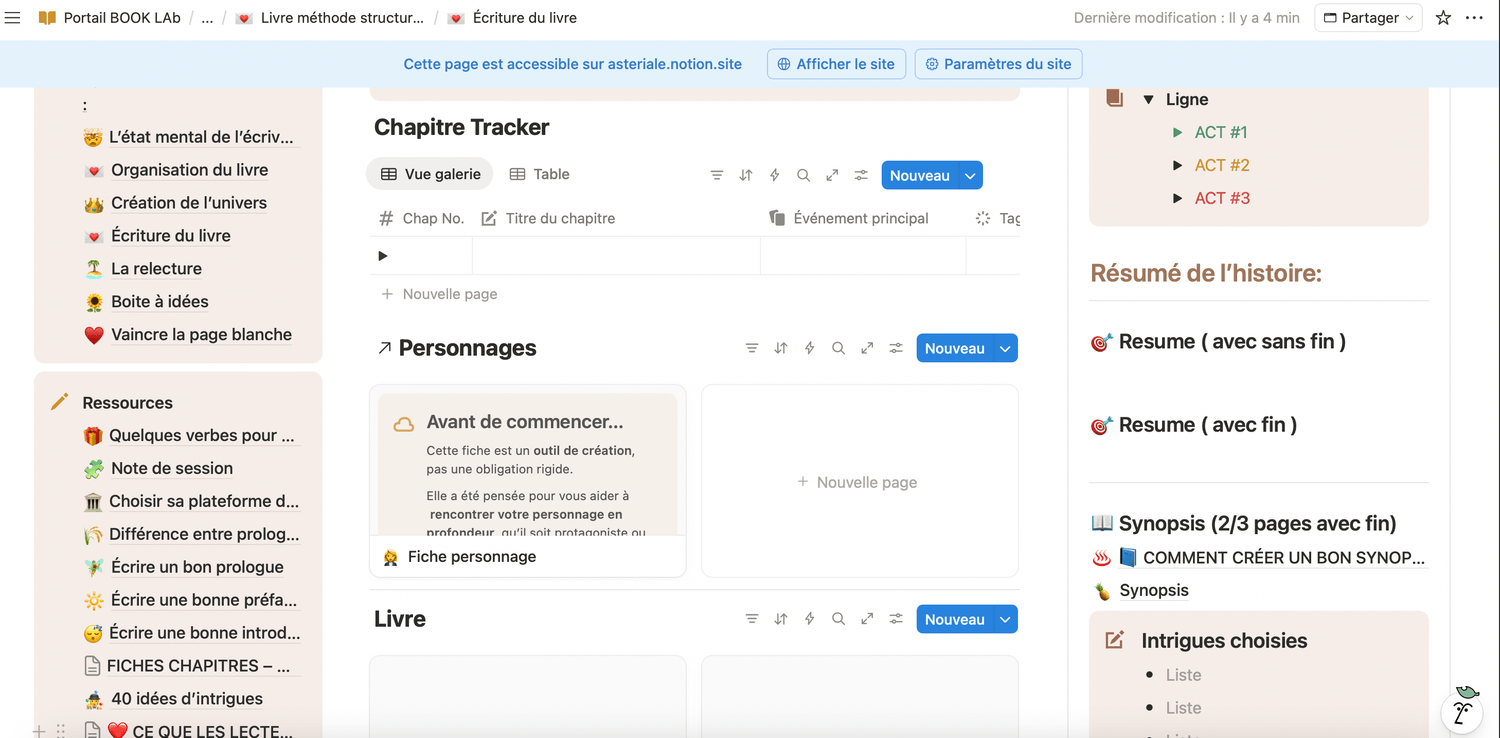Expand the empty Chapitre Tracker row
This screenshot has height=738, width=1500.
[x=383, y=256]
